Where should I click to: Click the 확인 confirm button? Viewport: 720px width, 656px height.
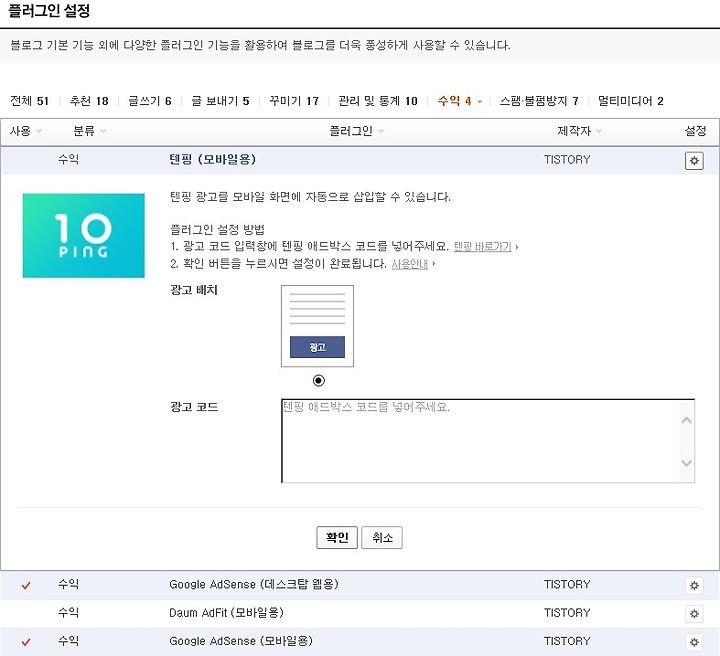pos(337,538)
